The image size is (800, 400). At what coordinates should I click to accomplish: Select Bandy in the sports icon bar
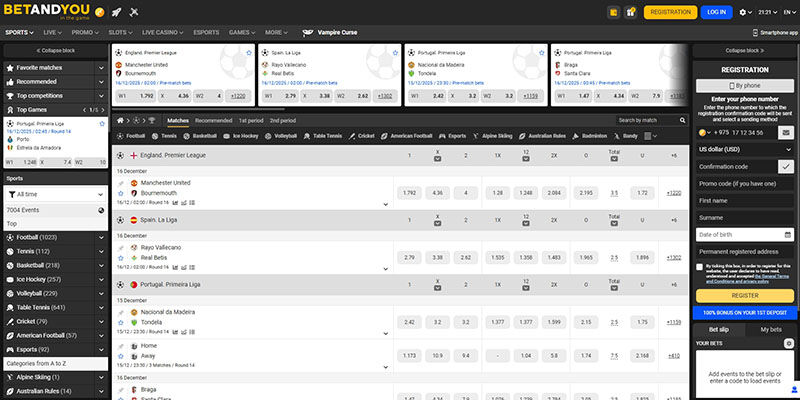click(x=626, y=136)
